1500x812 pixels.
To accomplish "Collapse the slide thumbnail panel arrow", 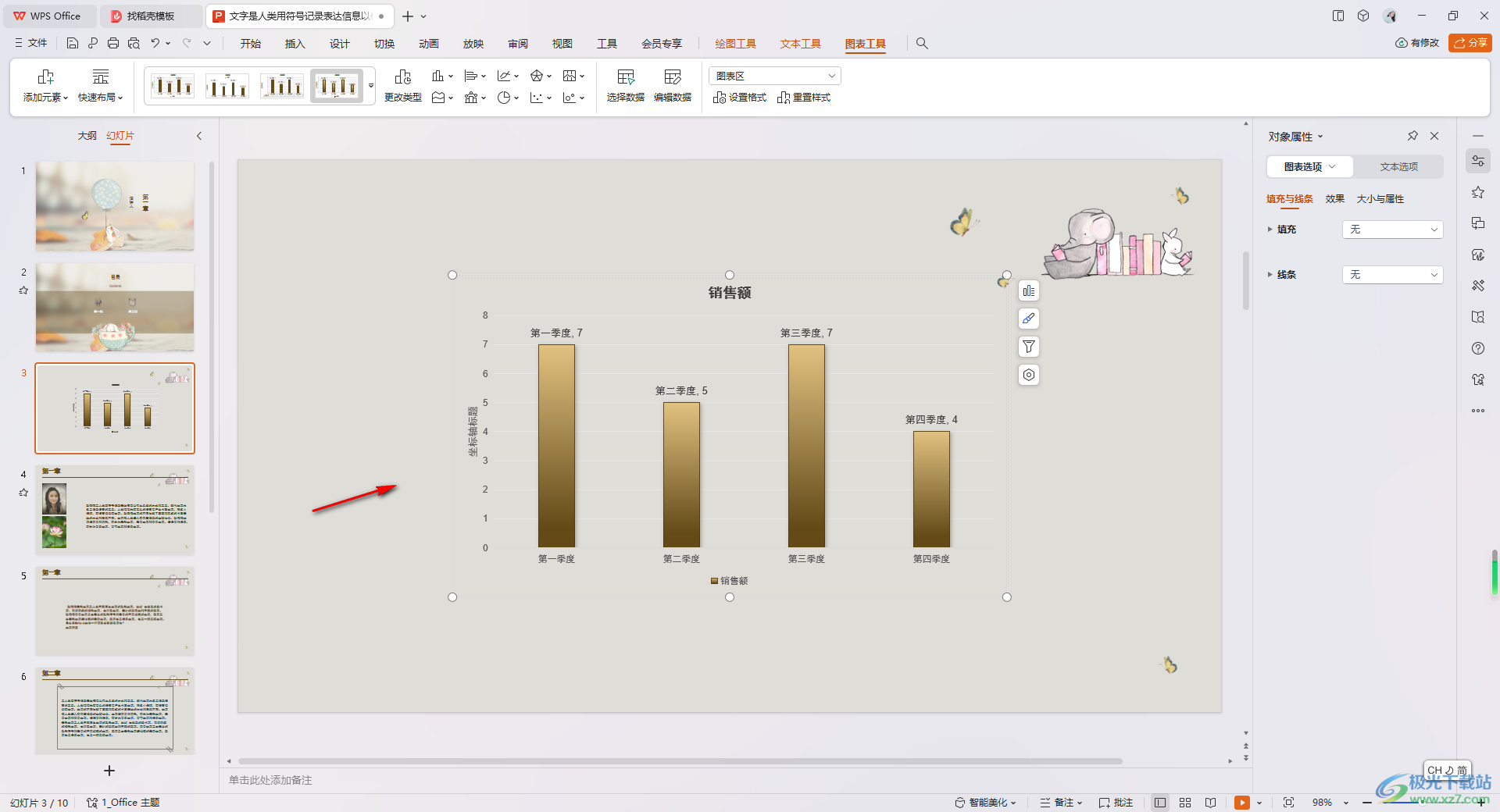I will coord(199,136).
